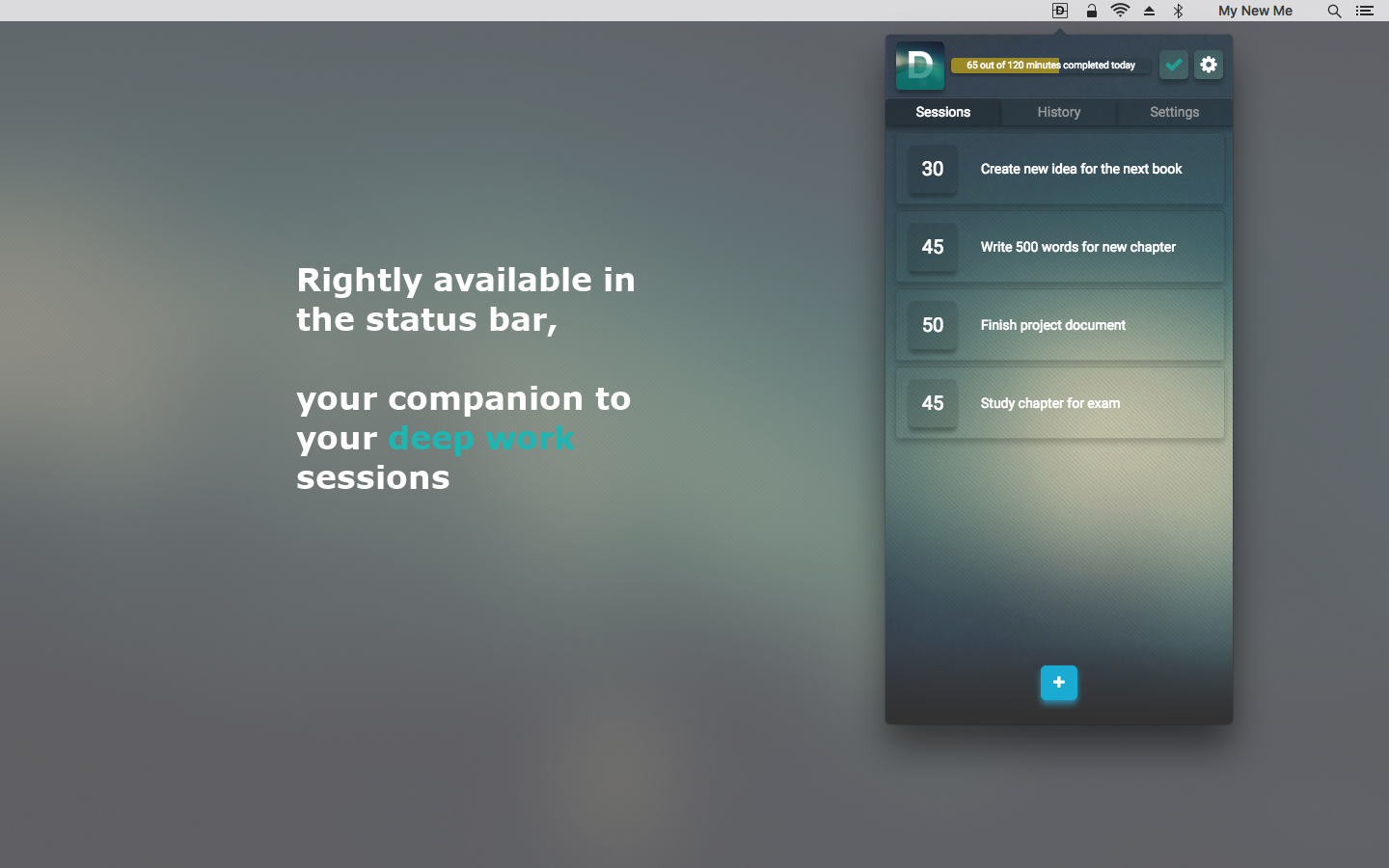Open the Deep Work status bar icon
1389x868 pixels.
coord(1059,11)
